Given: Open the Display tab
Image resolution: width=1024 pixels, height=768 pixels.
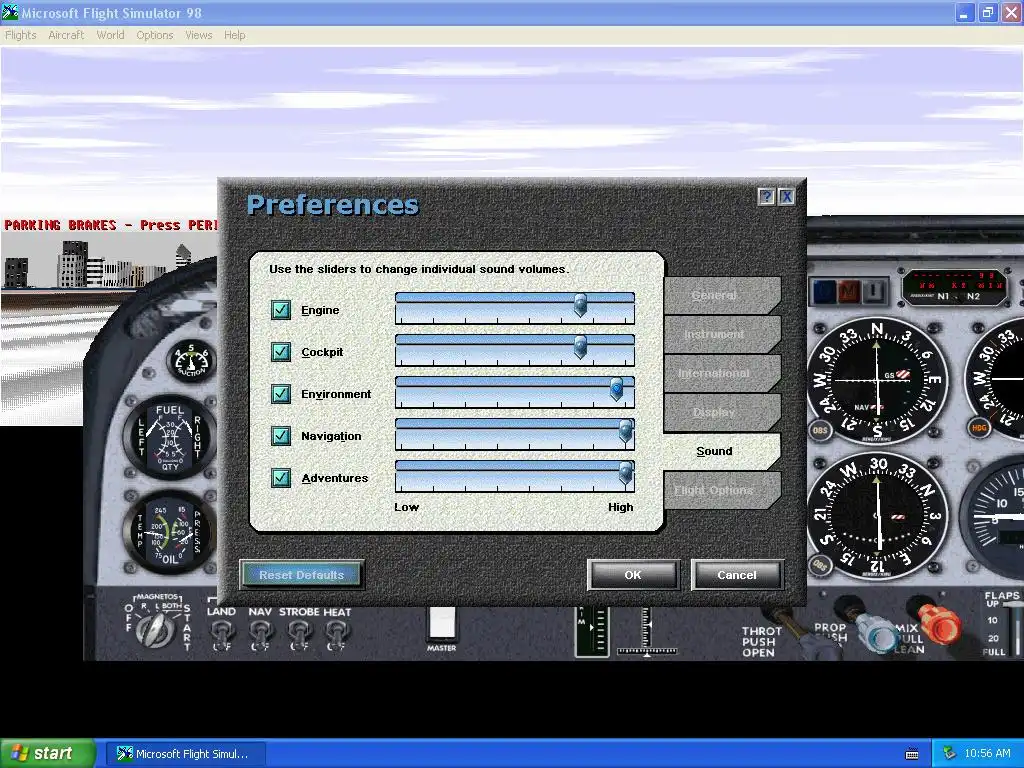Looking at the screenshot, I should point(722,412).
